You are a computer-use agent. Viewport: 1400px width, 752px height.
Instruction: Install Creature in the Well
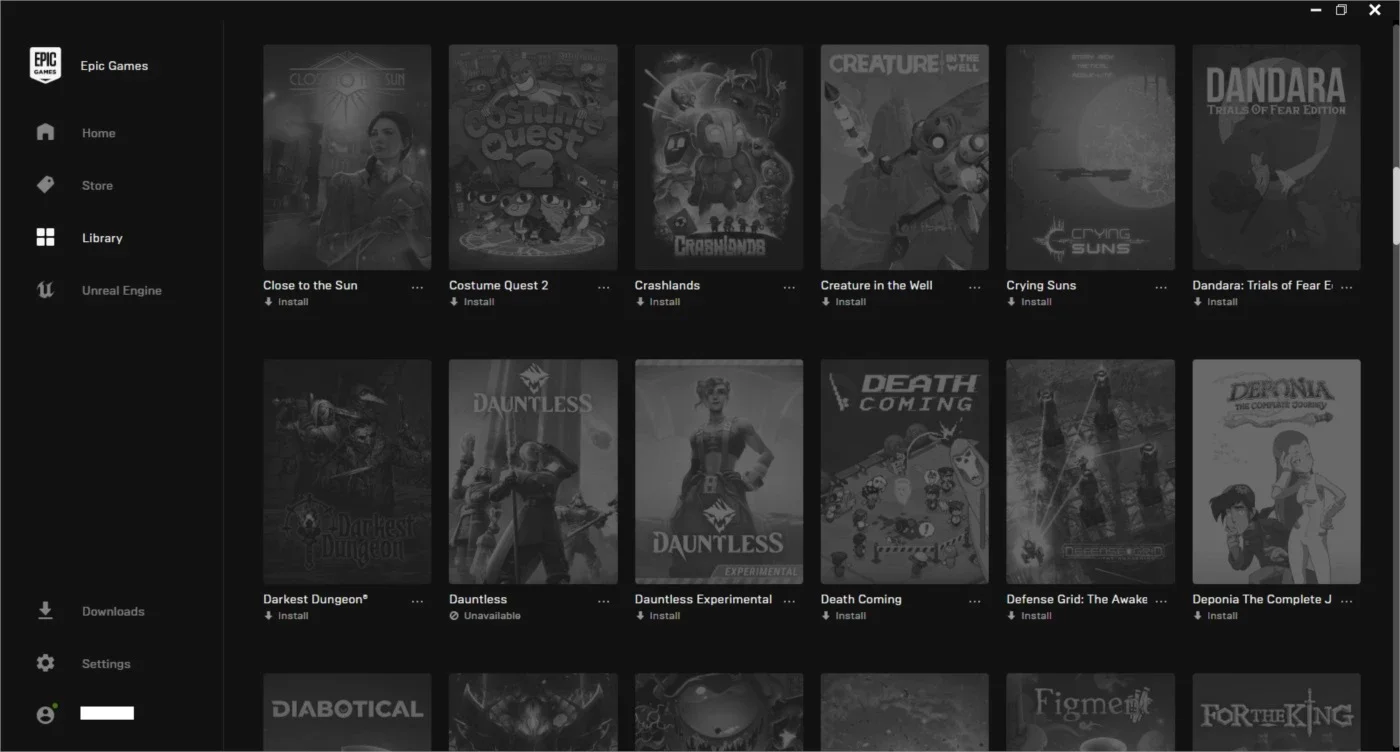click(844, 302)
